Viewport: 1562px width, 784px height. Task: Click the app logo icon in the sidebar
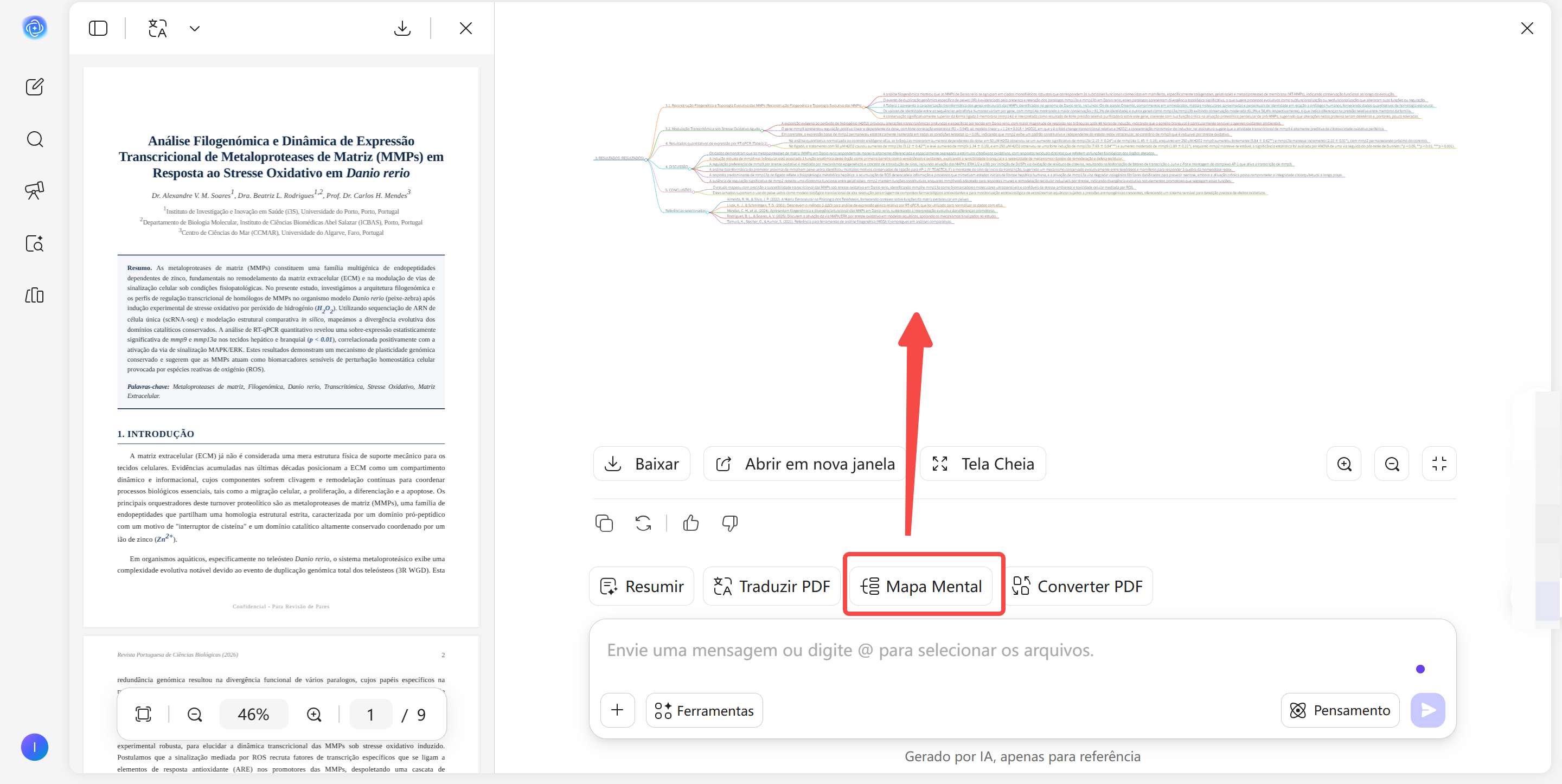coord(35,27)
